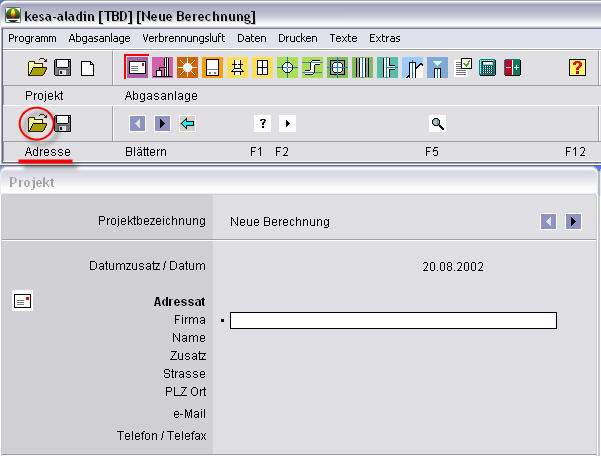The image size is (601, 456).
Task: Open the Extras menu
Action: [x=384, y=38]
